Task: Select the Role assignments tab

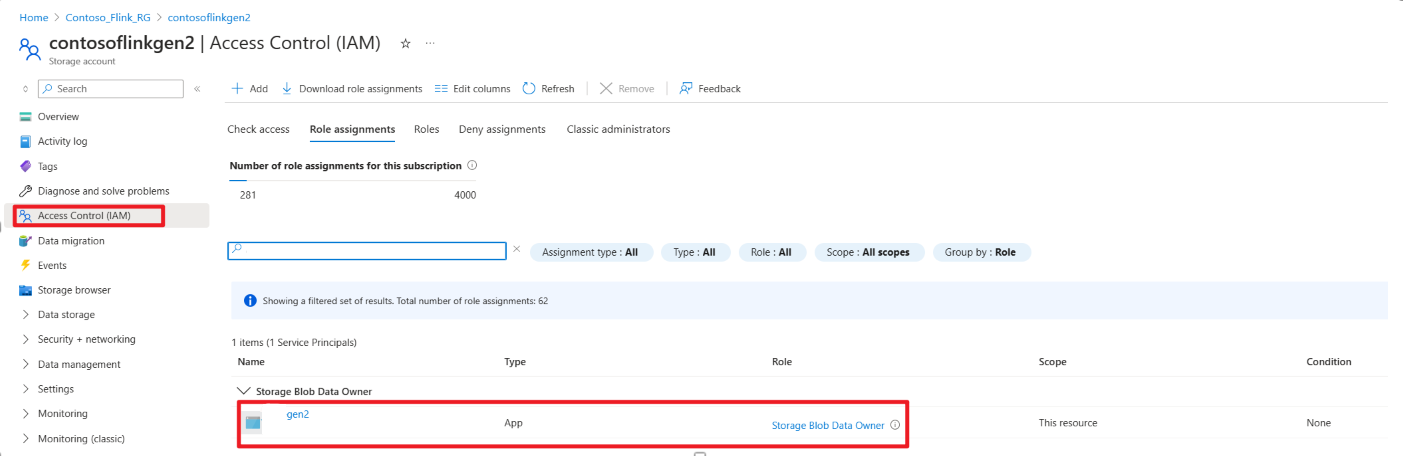Action: [352, 129]
